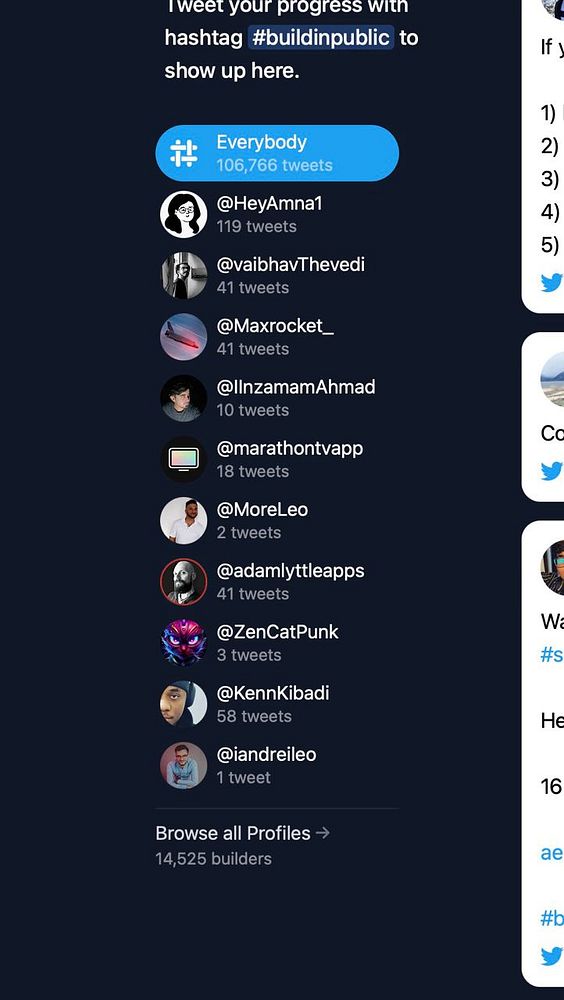Select the Everybody filter with hashtag icon
Screen dimensions: 564x1000
click(x=277, y=153)
